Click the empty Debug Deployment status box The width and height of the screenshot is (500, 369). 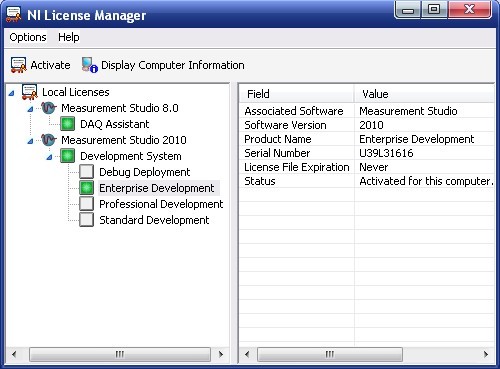pos(87,172)
